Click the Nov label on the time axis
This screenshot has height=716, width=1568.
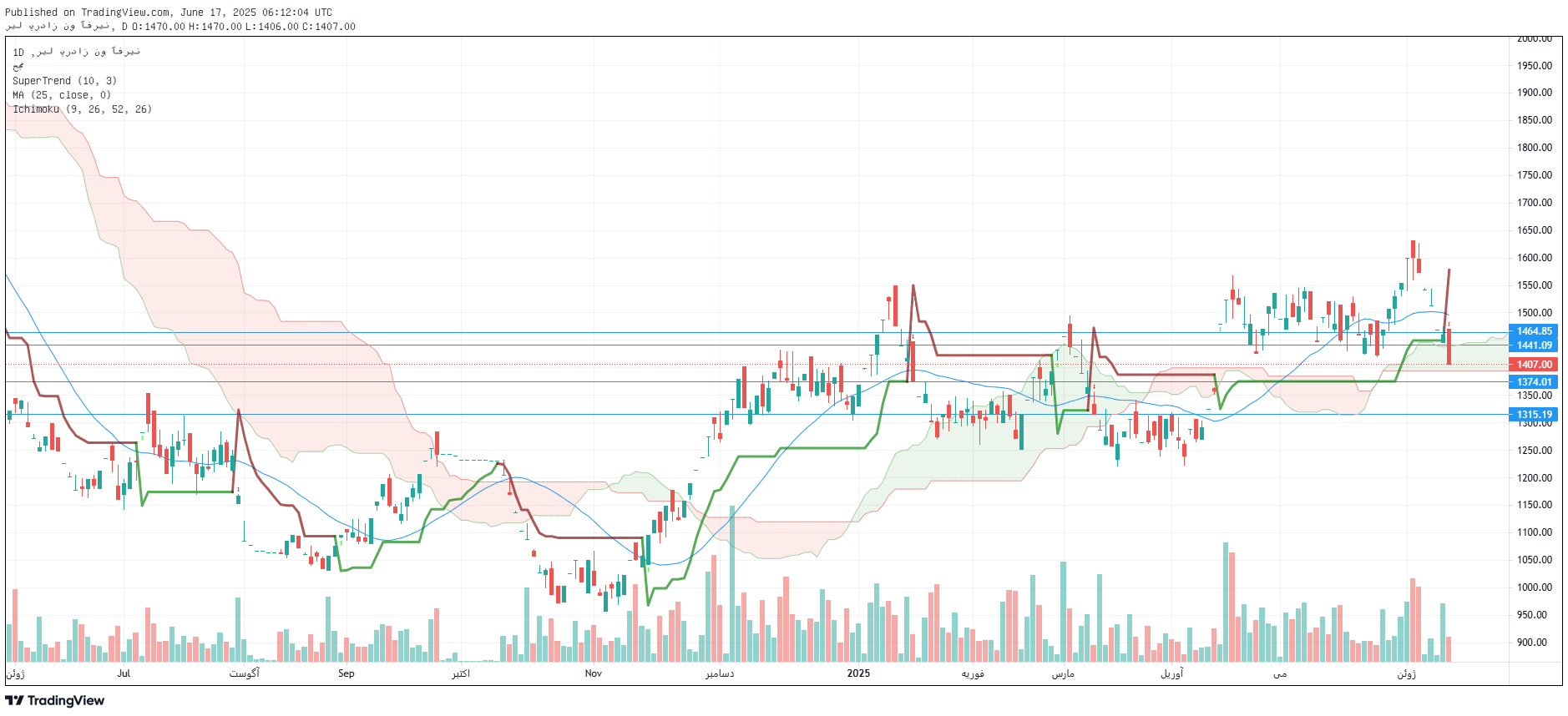(x=594, y=673)
